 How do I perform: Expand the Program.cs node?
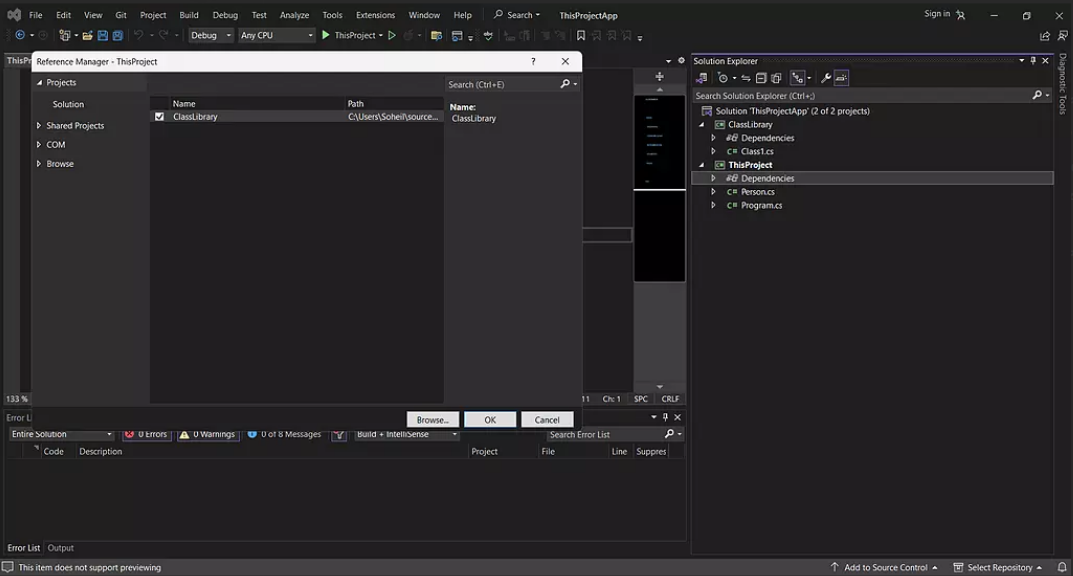[713, 205]
